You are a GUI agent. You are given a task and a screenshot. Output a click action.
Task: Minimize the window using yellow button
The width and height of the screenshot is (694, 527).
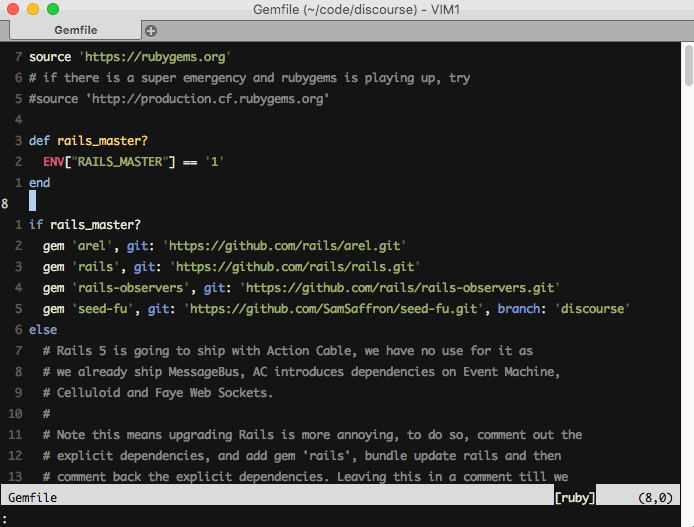point(33,9)
